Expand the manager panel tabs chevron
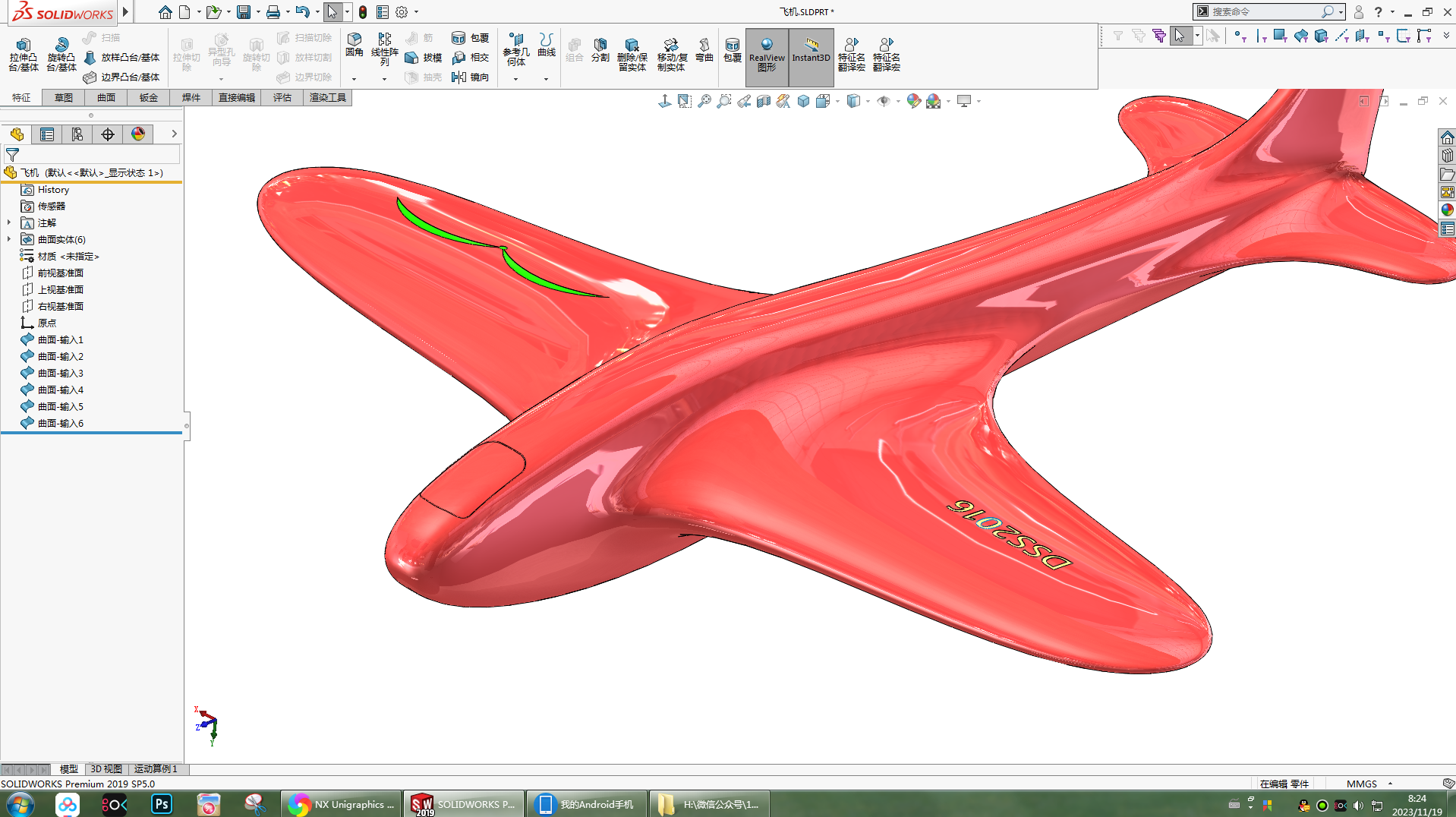This screenshot has height=817, width=1456. (x=174, y=134)
